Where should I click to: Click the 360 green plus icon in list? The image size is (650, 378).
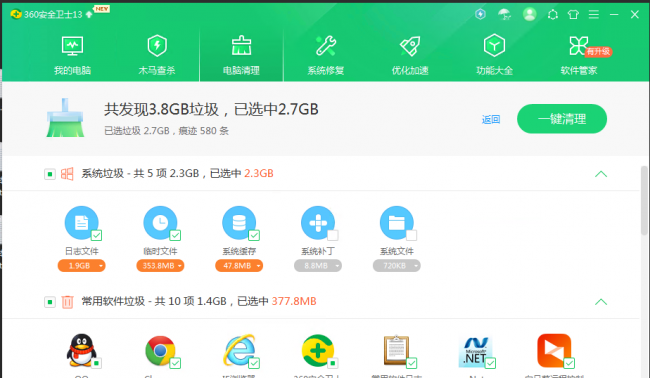coord(318,351)
